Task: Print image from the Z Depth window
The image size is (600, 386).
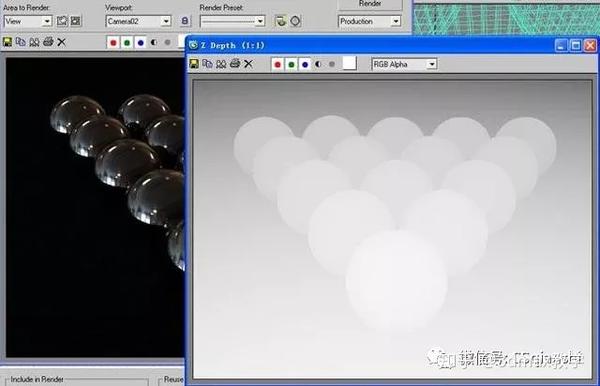Action: [x=235, y=64]
